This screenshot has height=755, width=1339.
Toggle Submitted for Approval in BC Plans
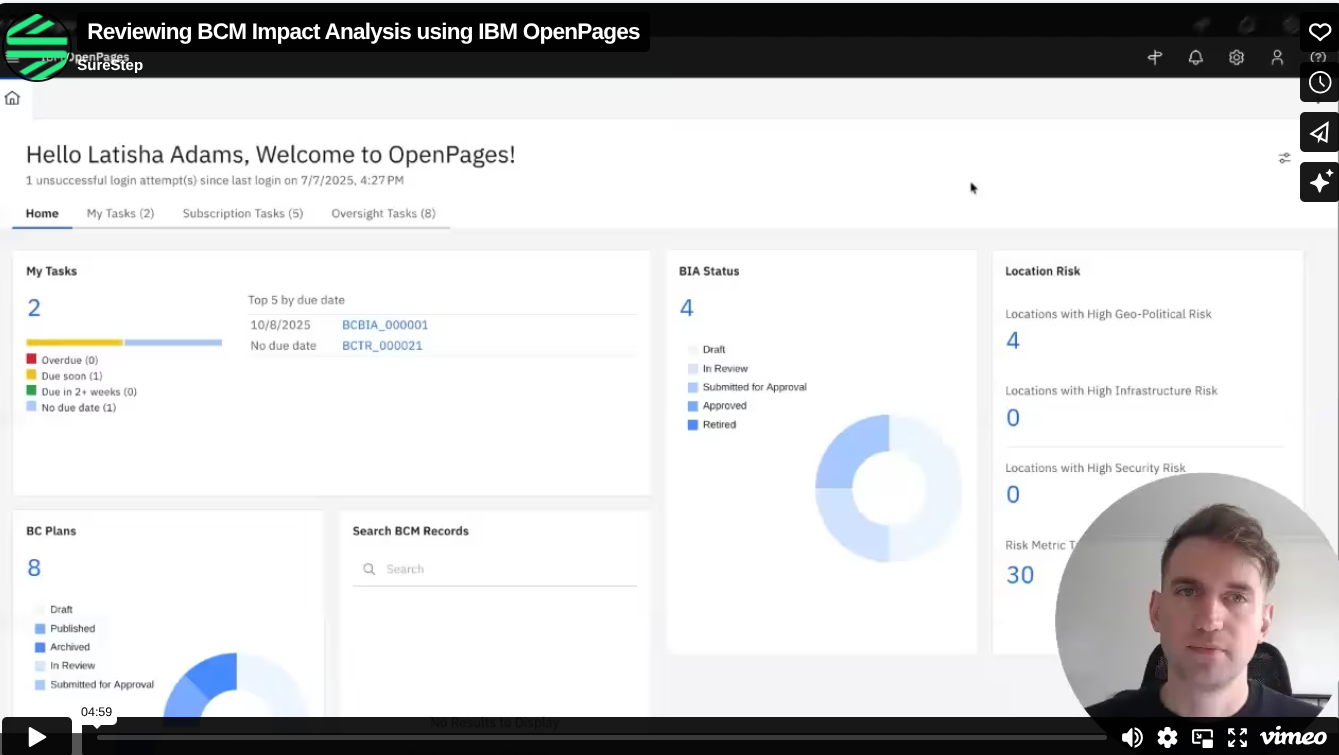click(94, 684)
